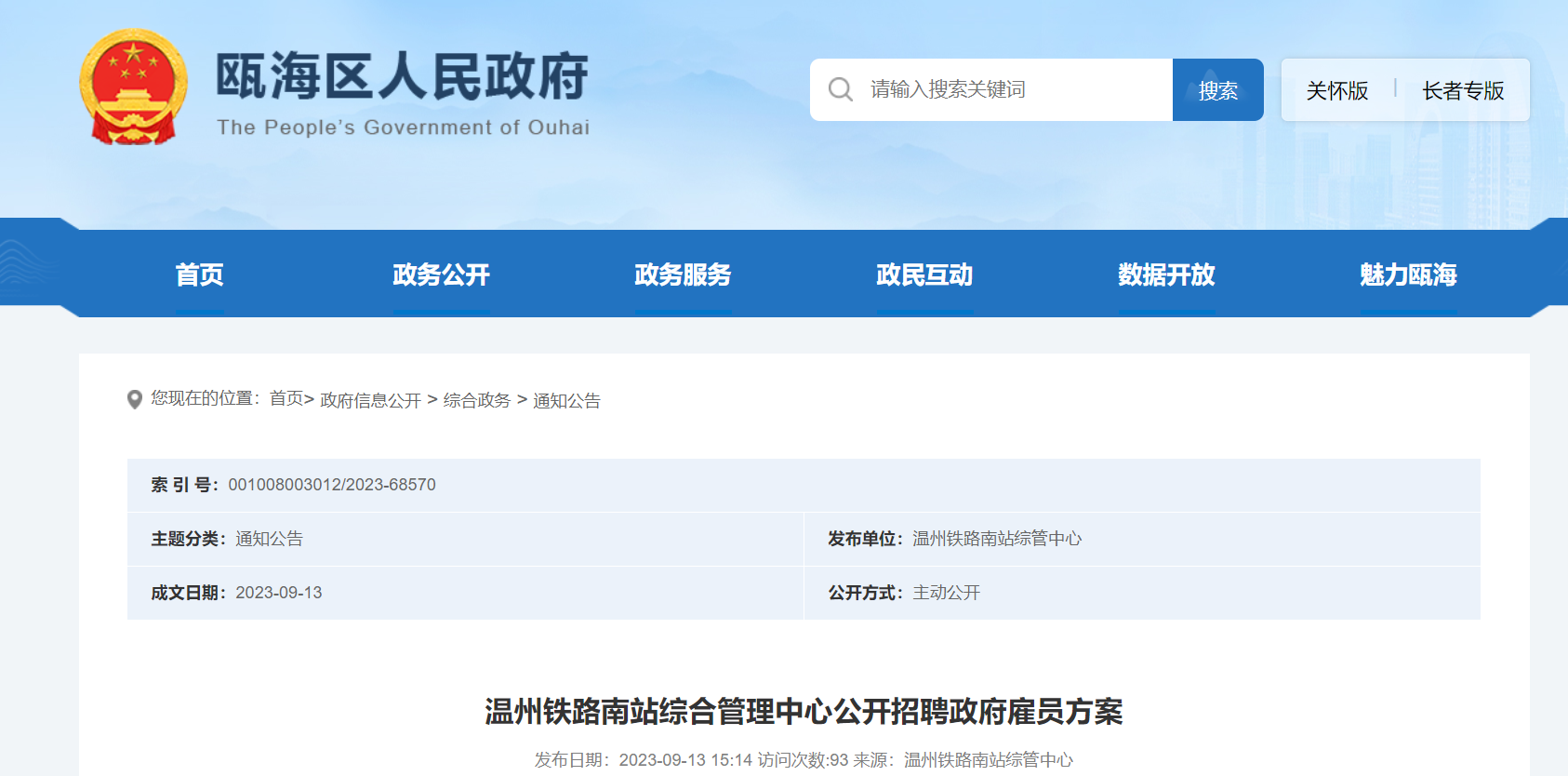Viewport: 1568px width, 776px height.
Task: Open the 政务公开 navigation menu
Action: pos(441,274)
